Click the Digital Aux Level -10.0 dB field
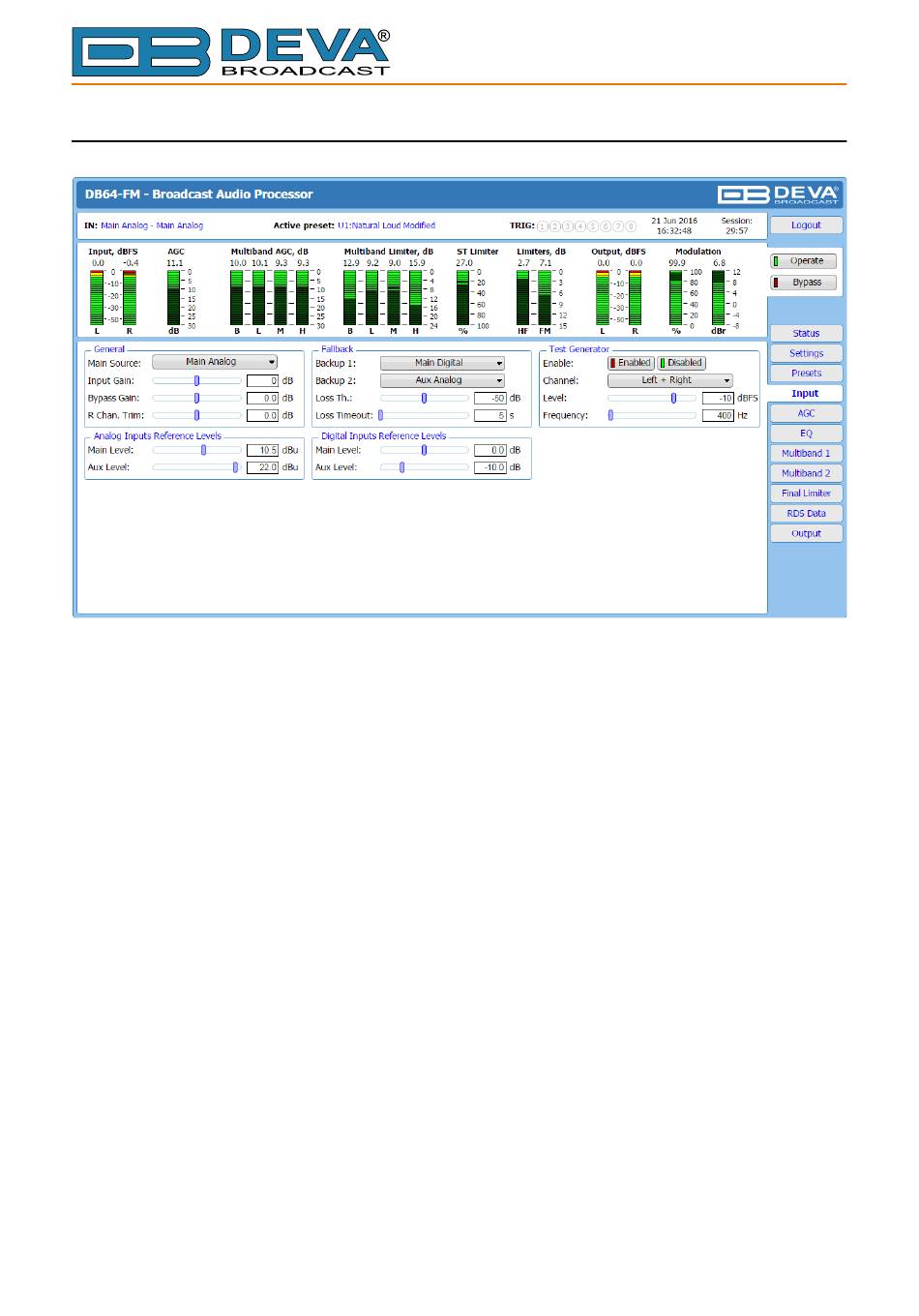The width and height of the screenshot is (919, 1316). tap(490, 467)
